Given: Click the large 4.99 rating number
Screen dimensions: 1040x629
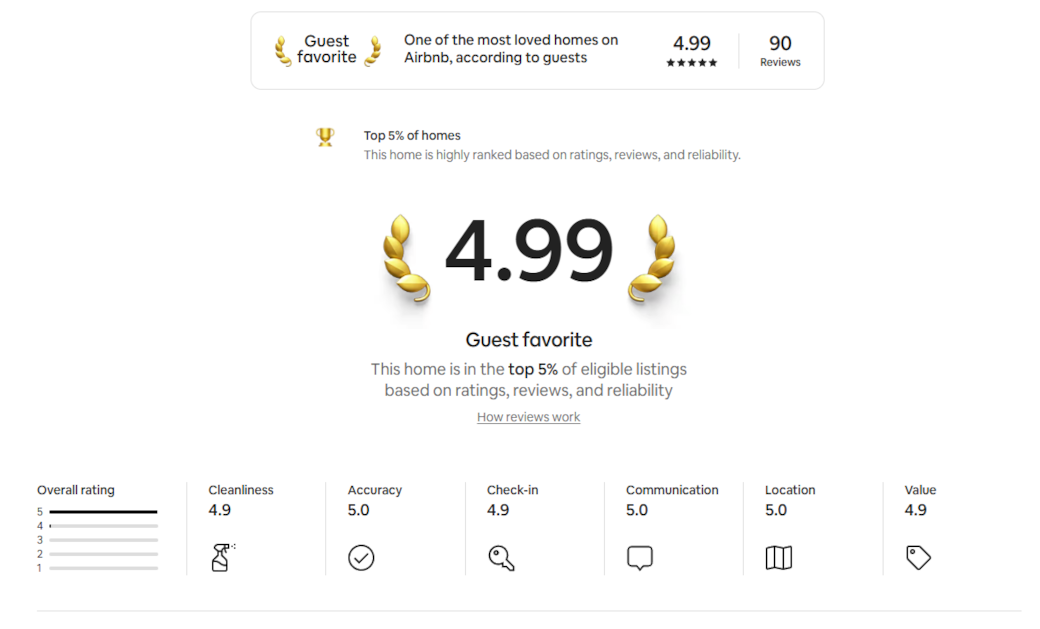Looking at the screenshot, I should click(528, 252).
